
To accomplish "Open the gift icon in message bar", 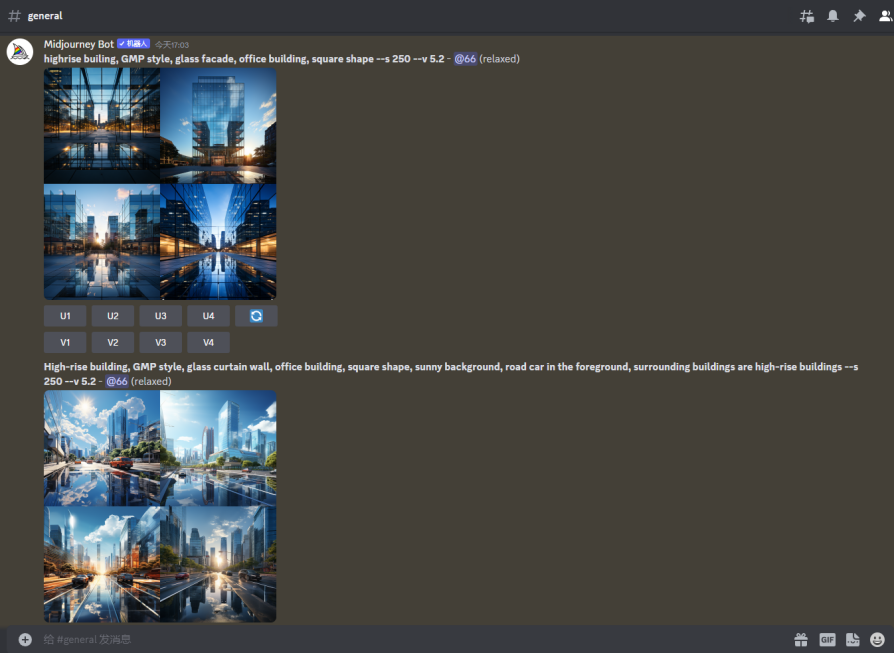I will (x=801, y=639).
